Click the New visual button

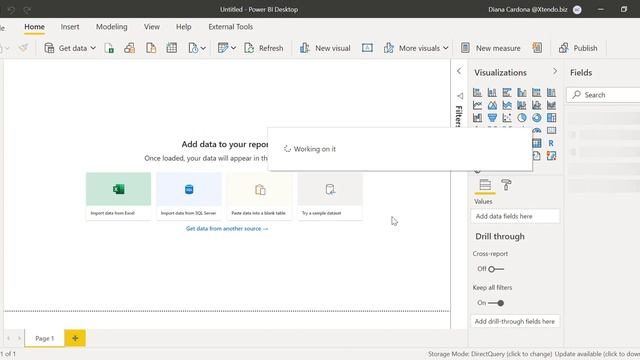(325, 48)
